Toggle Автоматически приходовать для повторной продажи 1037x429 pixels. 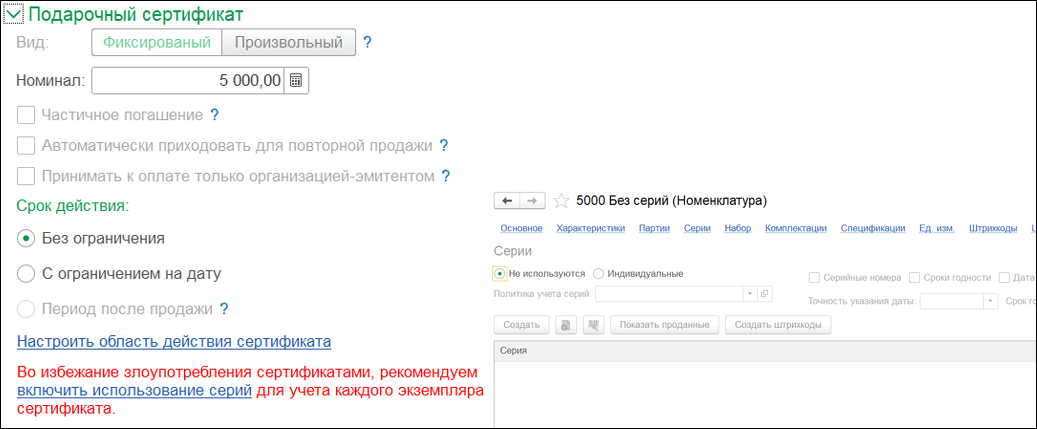(26, 145)
